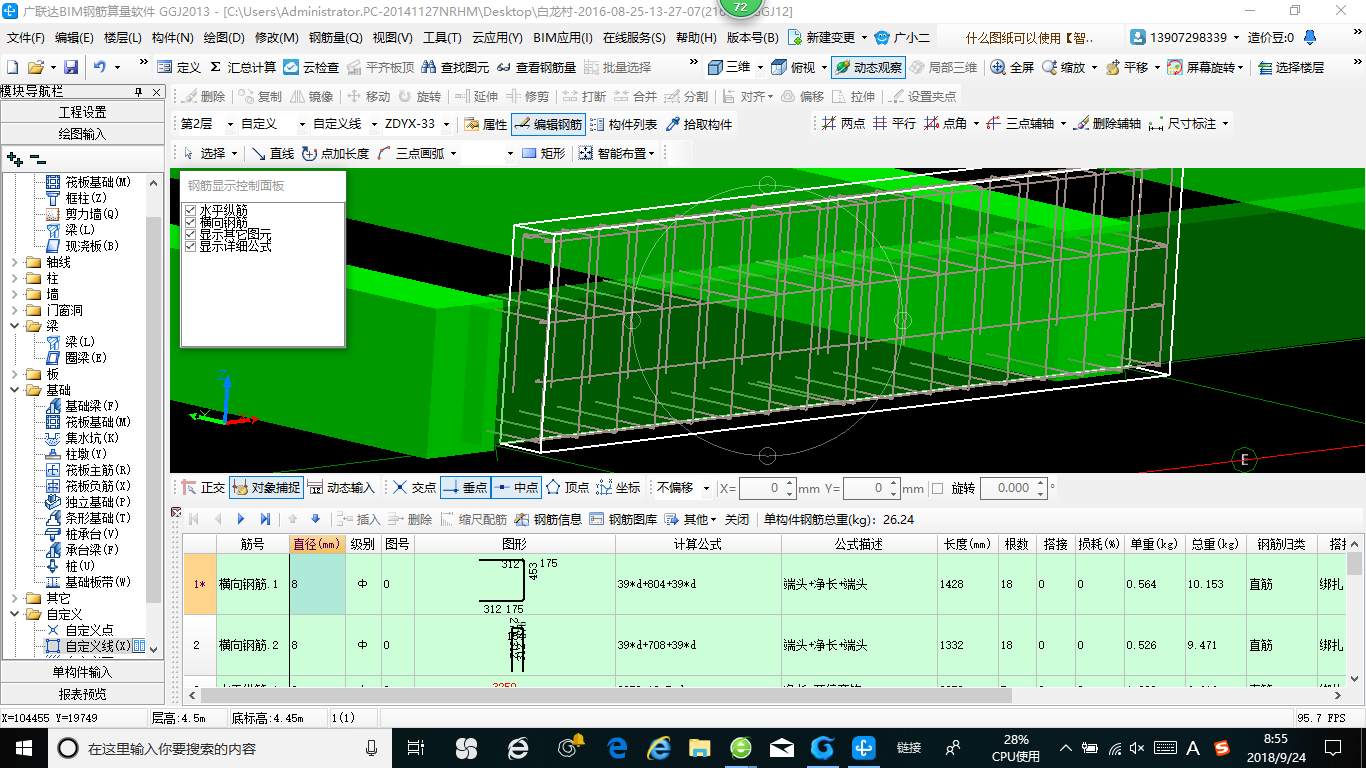Image resolution: width=1366 pixels, height=768 pixels.
Task: Click 新建变更 button
Action: (x=823, y=38)
